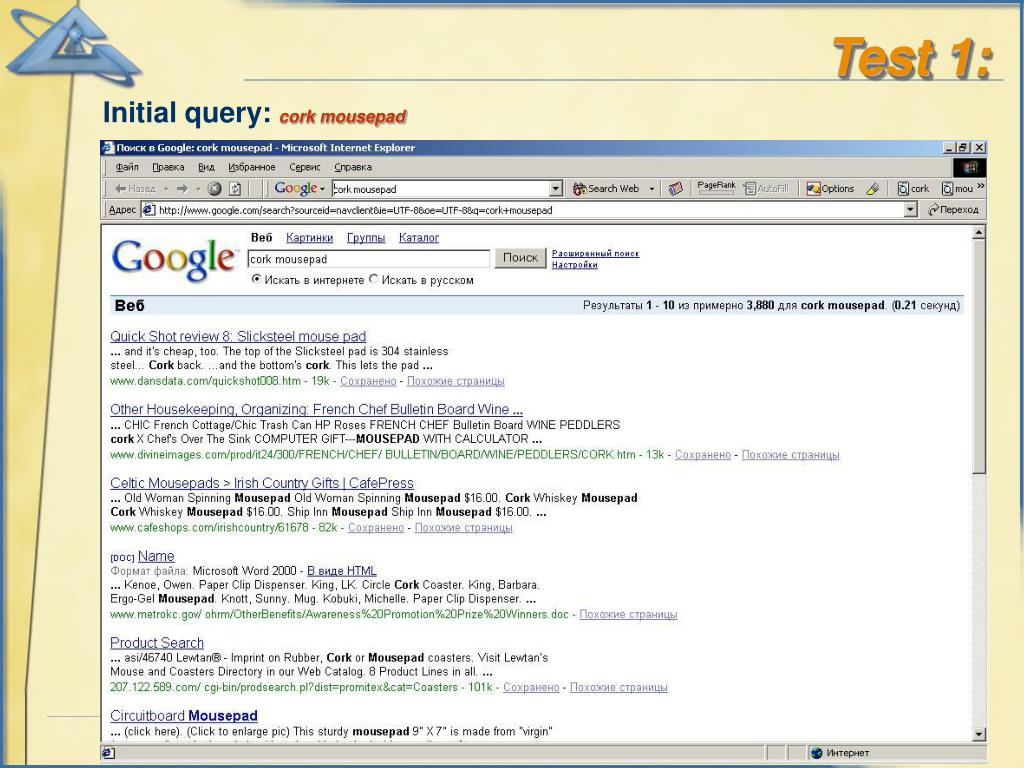Click the scrollbar down arrow

[978, 734]
